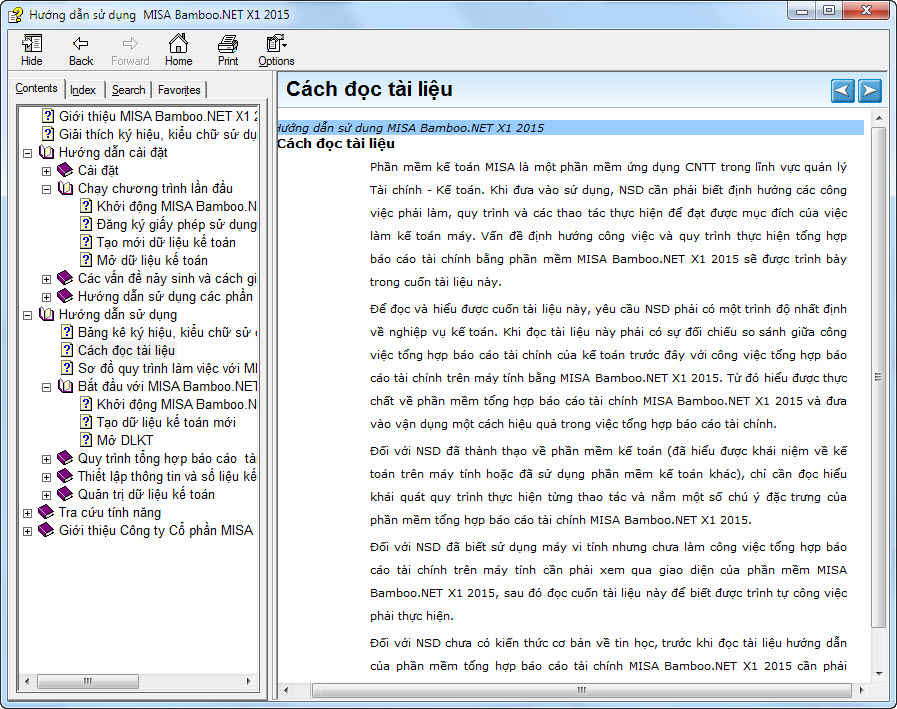Screen dimensions: 897x709
Task: Collapse the Hướng dẫn cài đặt node
Action: [27, 153]
